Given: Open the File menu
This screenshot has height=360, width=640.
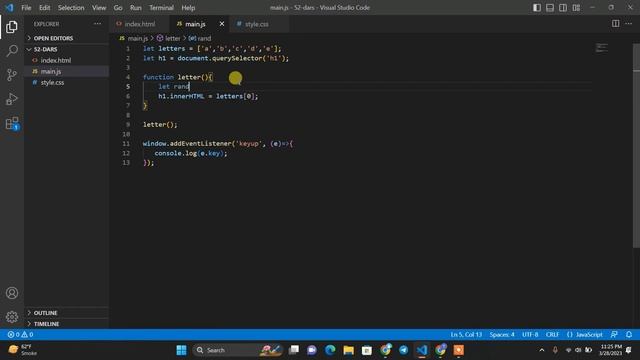Looking at the screenshot, I should tap(26, 7).
